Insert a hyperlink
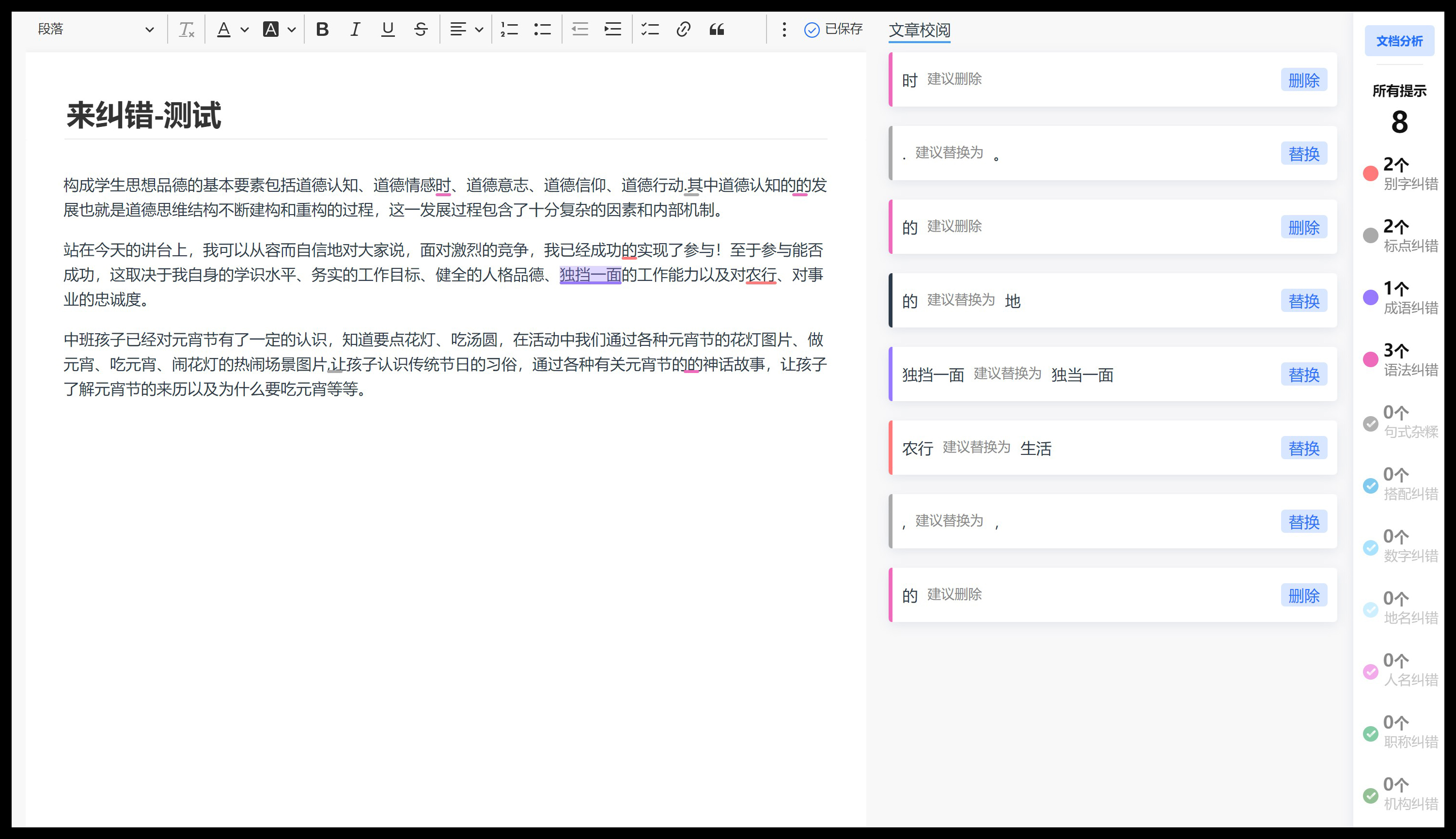This screenshot has width=1456, height=839. pos(683,30)
